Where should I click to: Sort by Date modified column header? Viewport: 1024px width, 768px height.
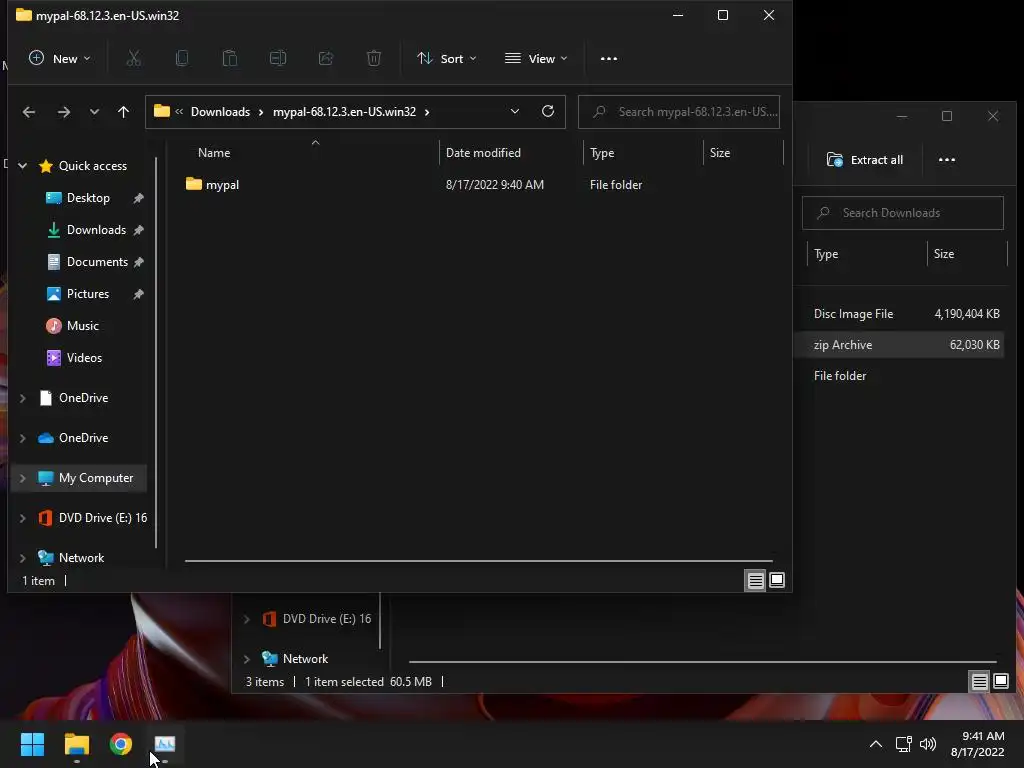tap(483, 153)
